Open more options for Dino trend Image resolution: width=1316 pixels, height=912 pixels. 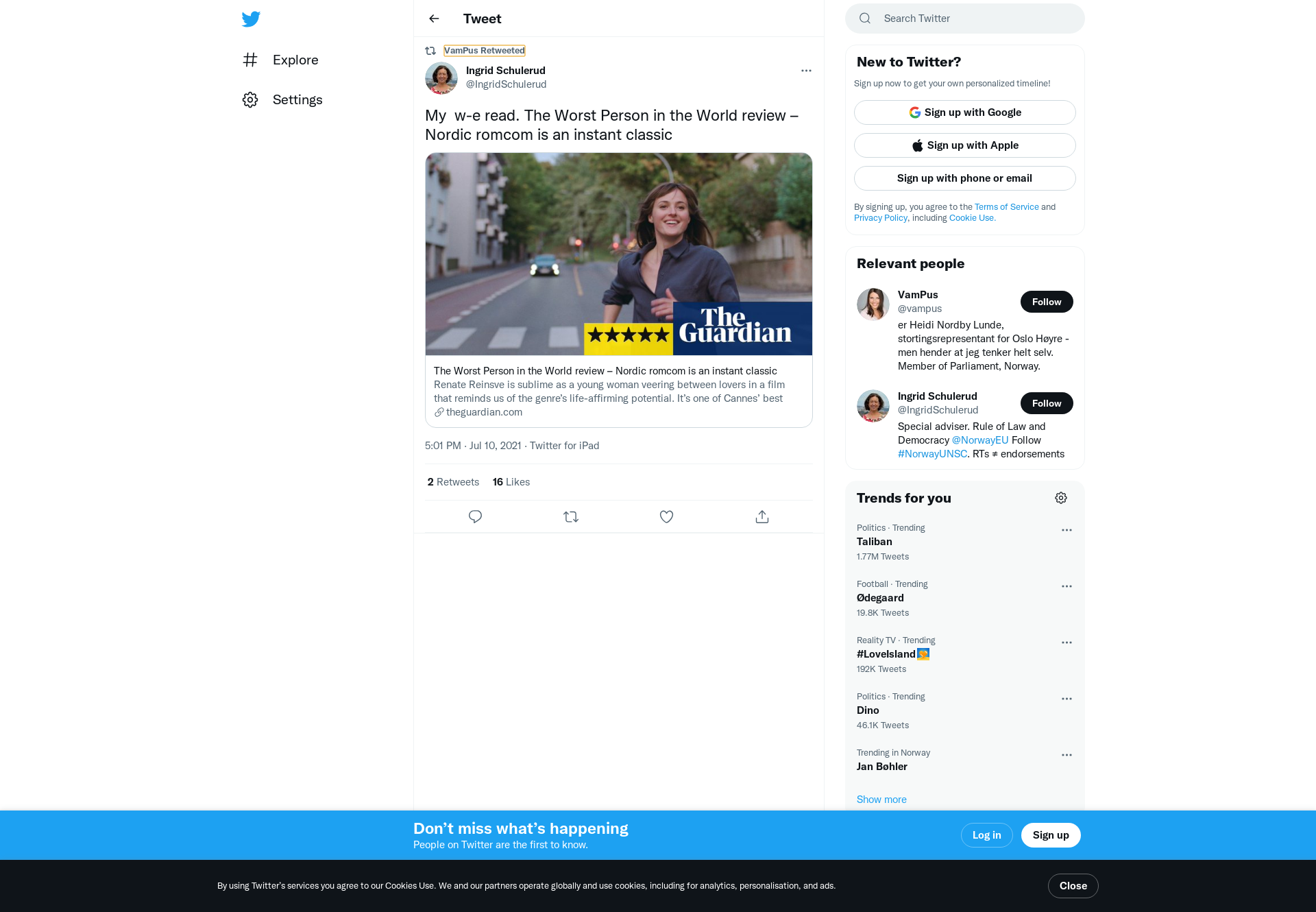tap(1067, 699)
